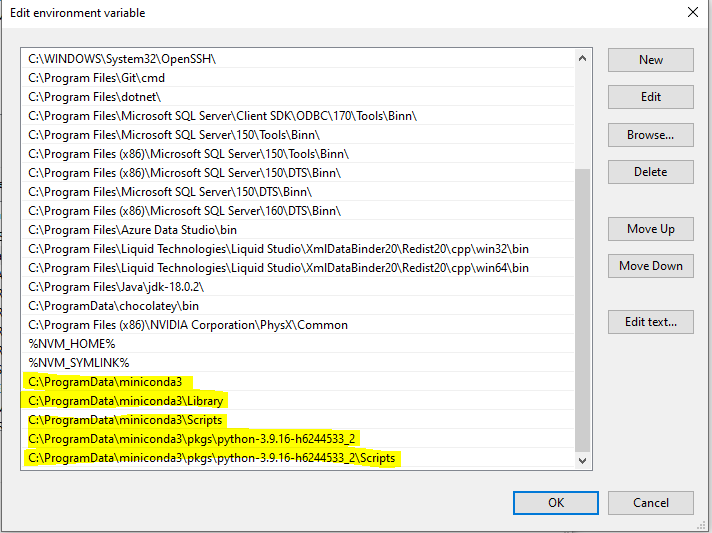Viewport: 712px width, 533px height.
Task: Select the python-3.9.16-h6244533_2\Scripts entry
Action: click(298, 458)
